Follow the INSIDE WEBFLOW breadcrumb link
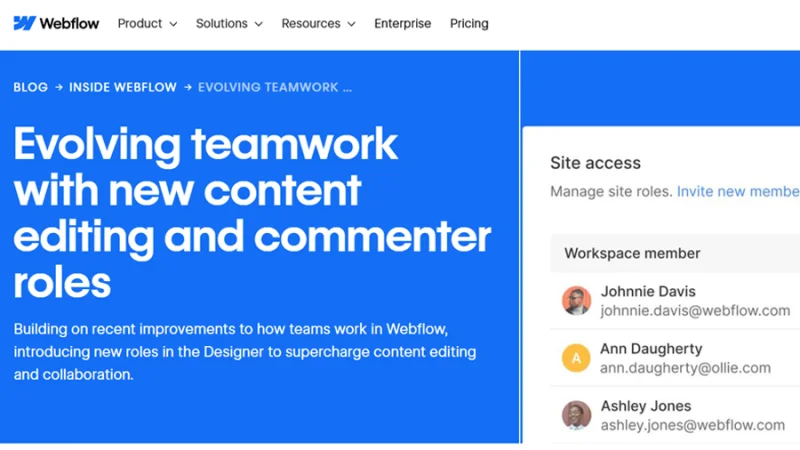The width and height of the screenshot is (800, 450). 123,87
